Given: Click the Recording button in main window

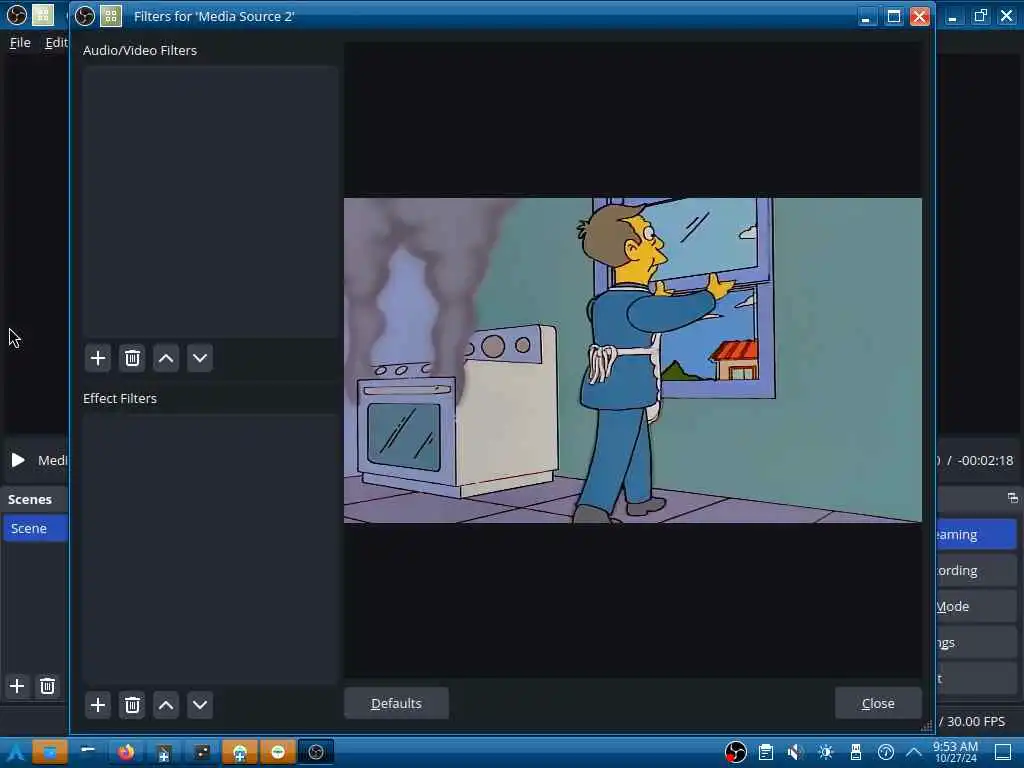Looking at the screenshot, I should coord(976,570).
